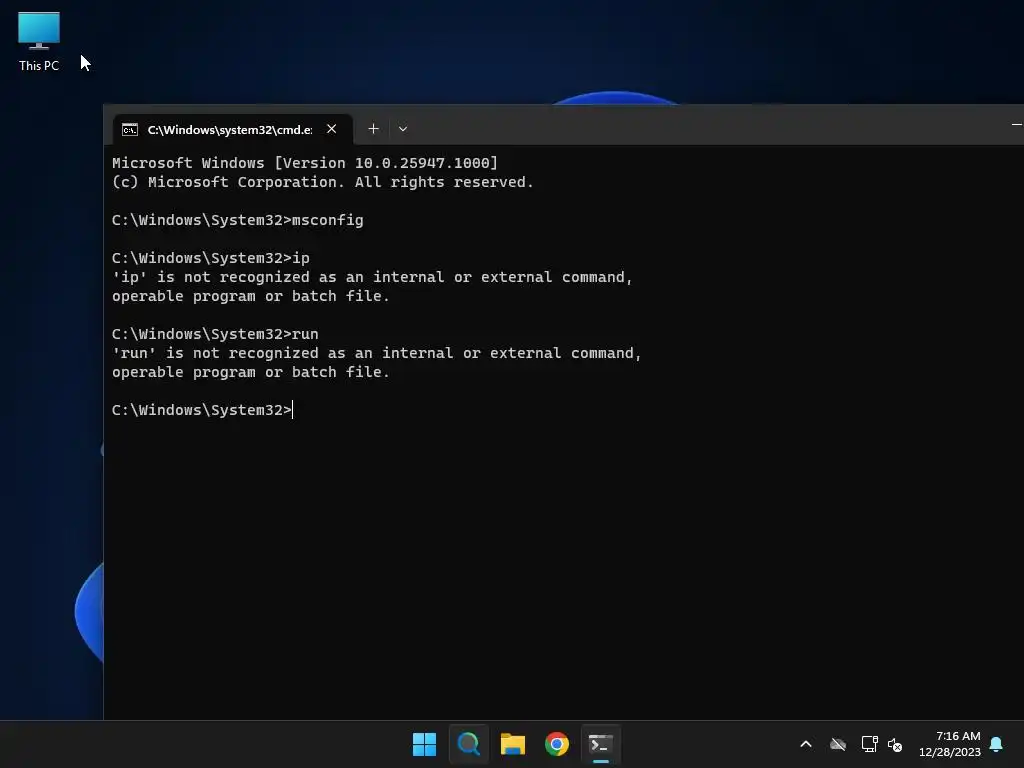This screenshot has width=1024, height=768.
Task: Click the "'run' is not recognized" line
Action: pos(377,353)
